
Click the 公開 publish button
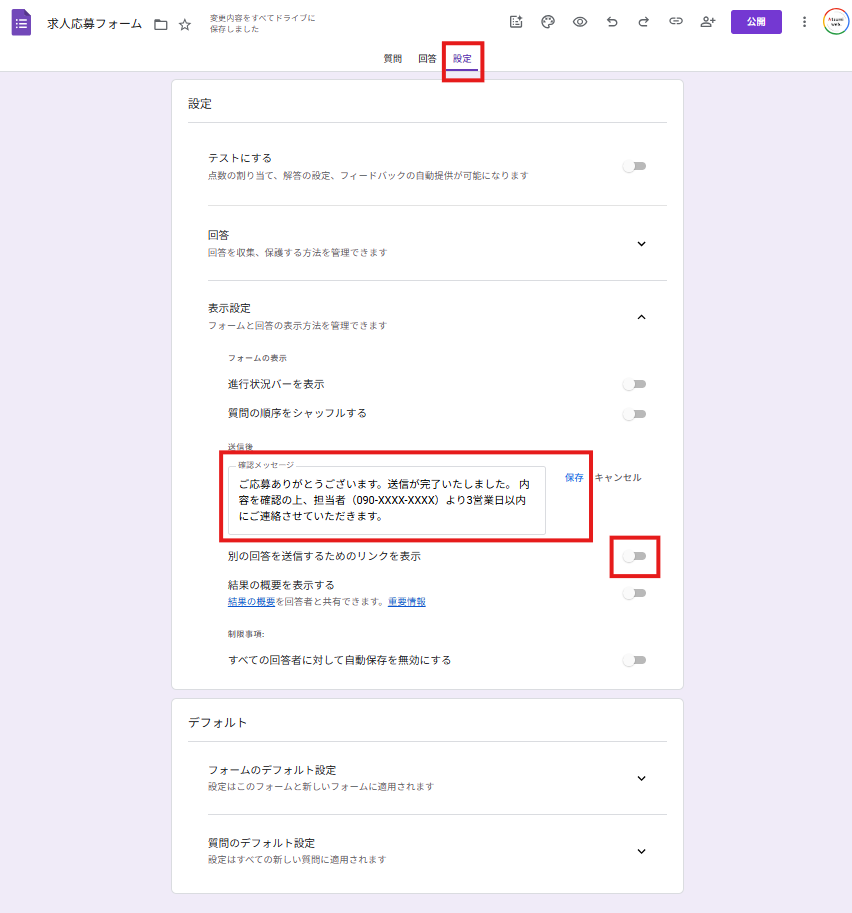pos(756,20)
